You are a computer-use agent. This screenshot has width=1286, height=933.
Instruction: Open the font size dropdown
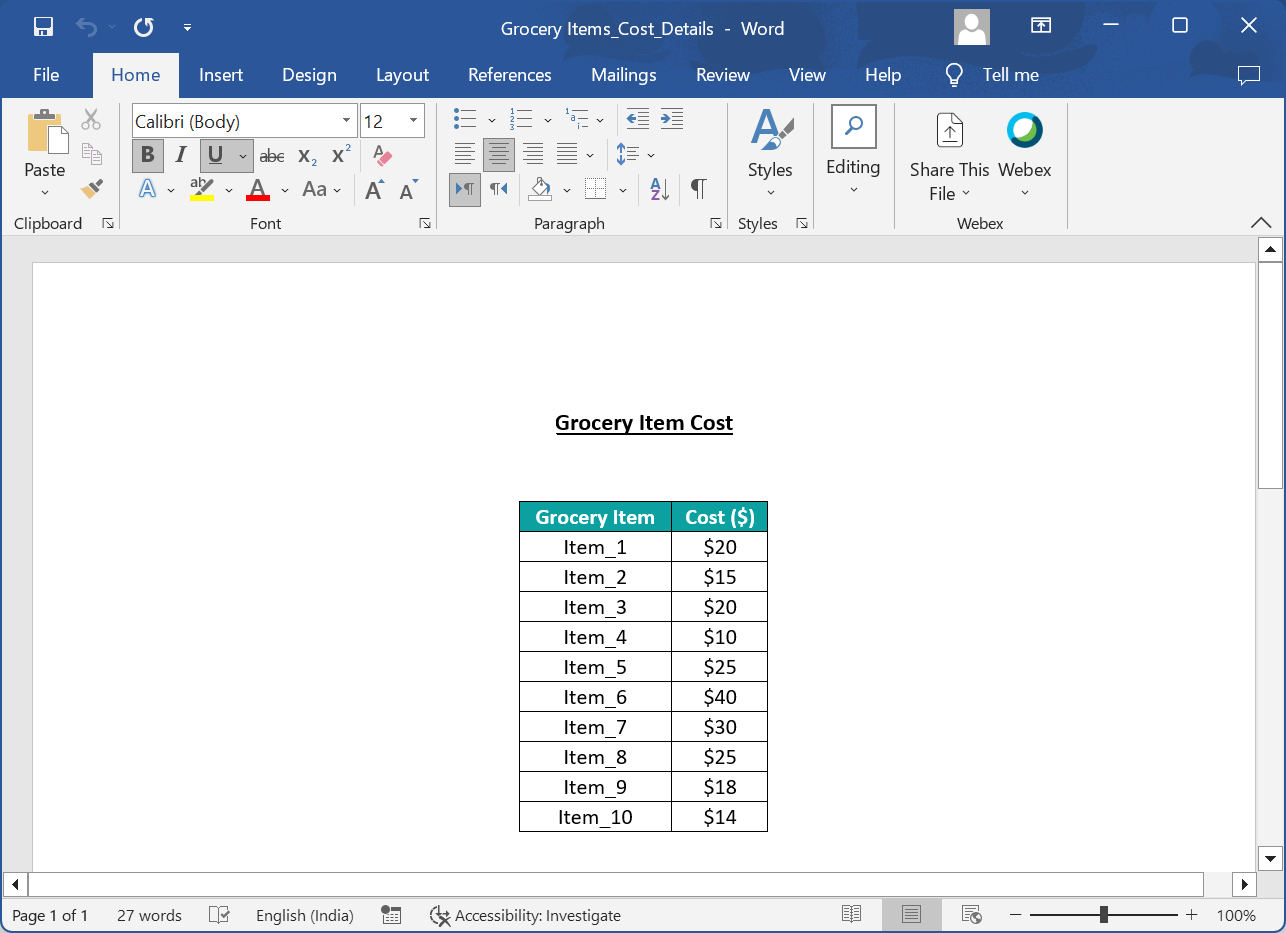(x=414, y=121)
